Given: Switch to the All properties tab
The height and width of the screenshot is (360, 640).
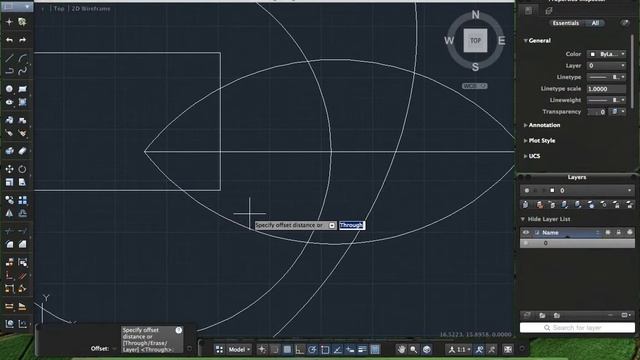Looking at the screenshot, I should coord(595,23).
